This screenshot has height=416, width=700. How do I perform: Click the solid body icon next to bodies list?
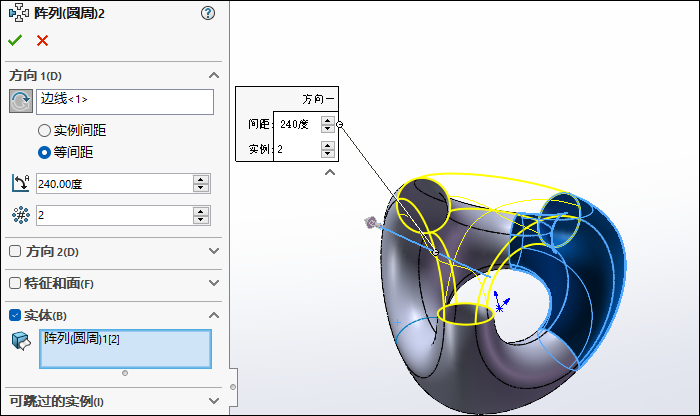point(21,341)
